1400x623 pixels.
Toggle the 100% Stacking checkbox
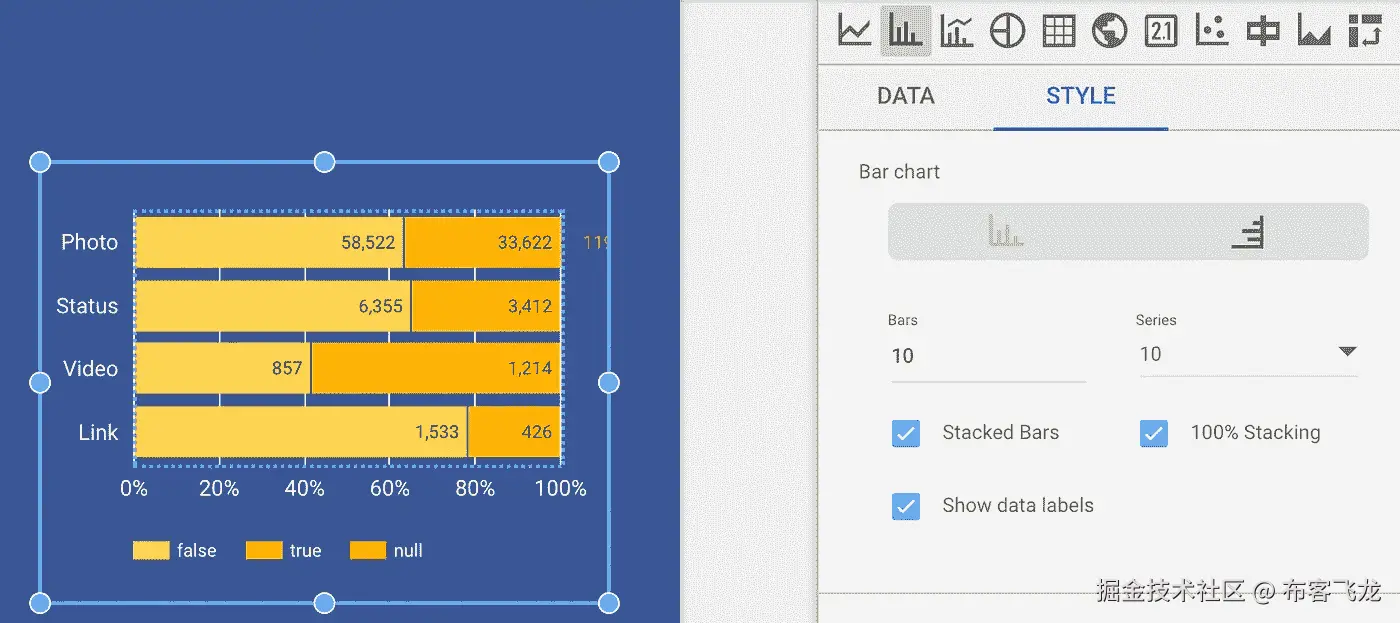coord(1154,433)
